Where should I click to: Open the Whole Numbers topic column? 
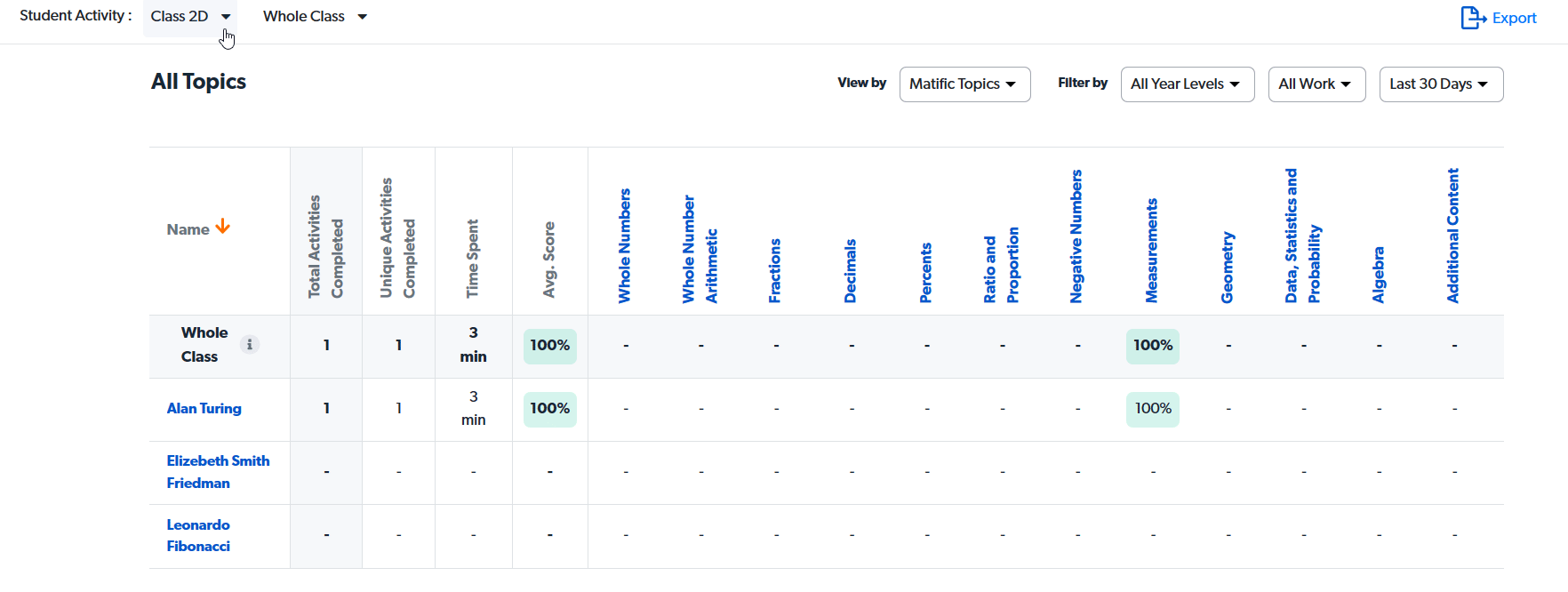[x=625, y=246]
